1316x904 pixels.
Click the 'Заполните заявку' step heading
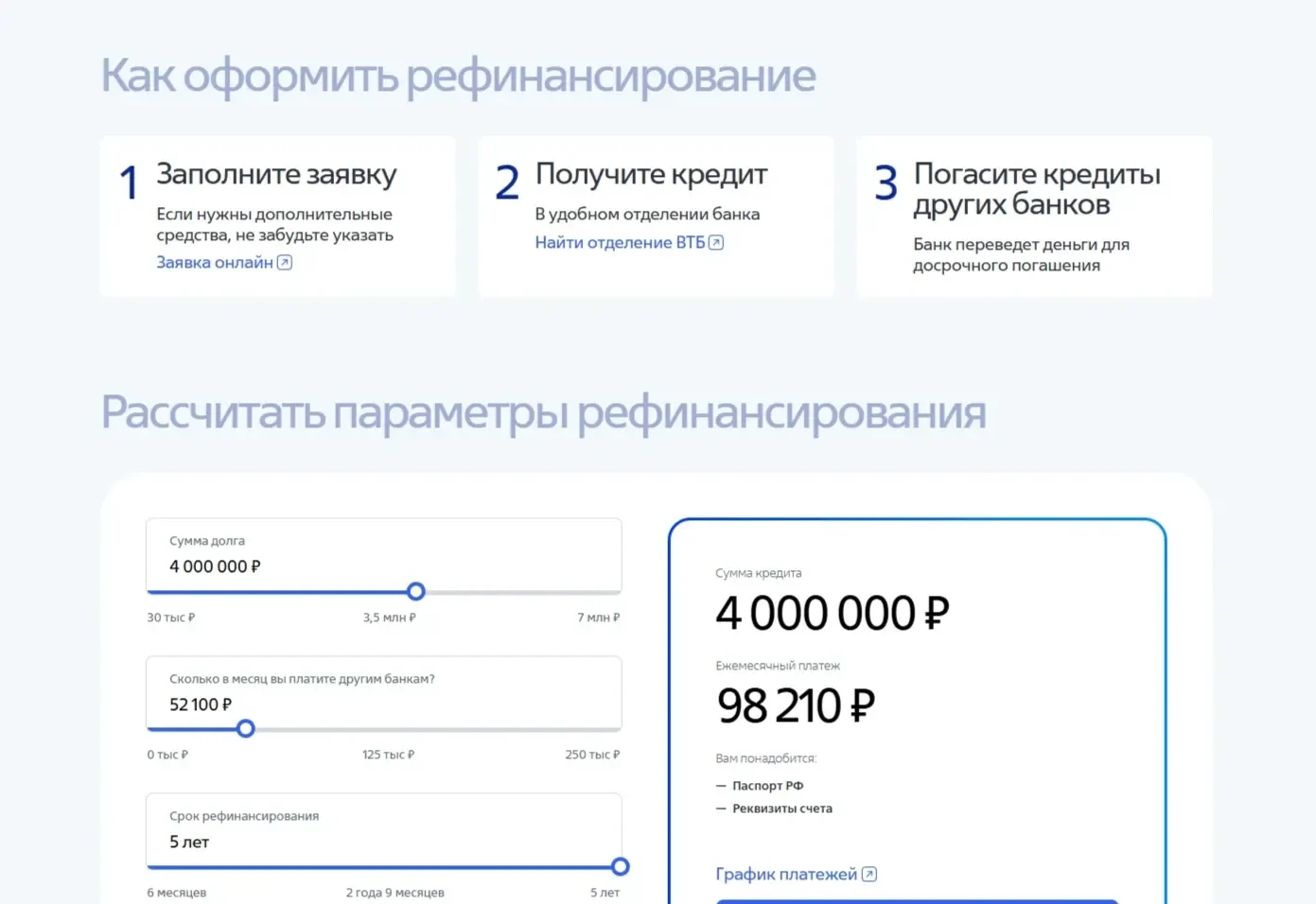tap(276, 175)
